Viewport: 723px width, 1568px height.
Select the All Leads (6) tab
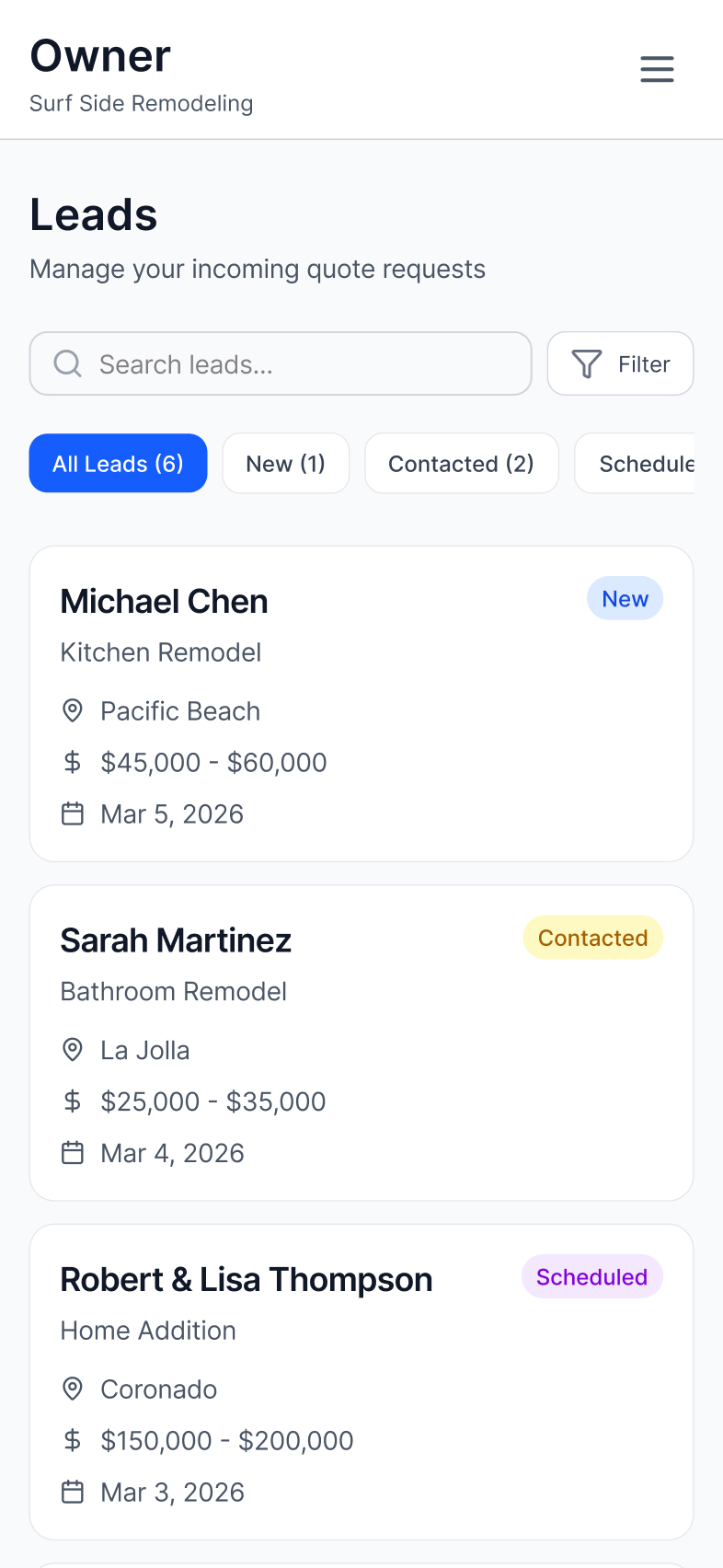point(119,463)
